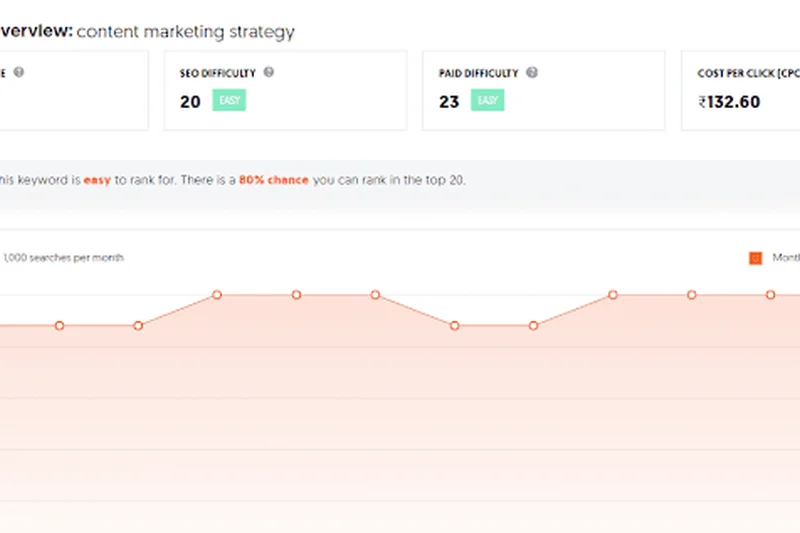The height and width of the screenshot is (533, 800).
Task: Click the orange chart legend swatch
Action: [755, 258]
